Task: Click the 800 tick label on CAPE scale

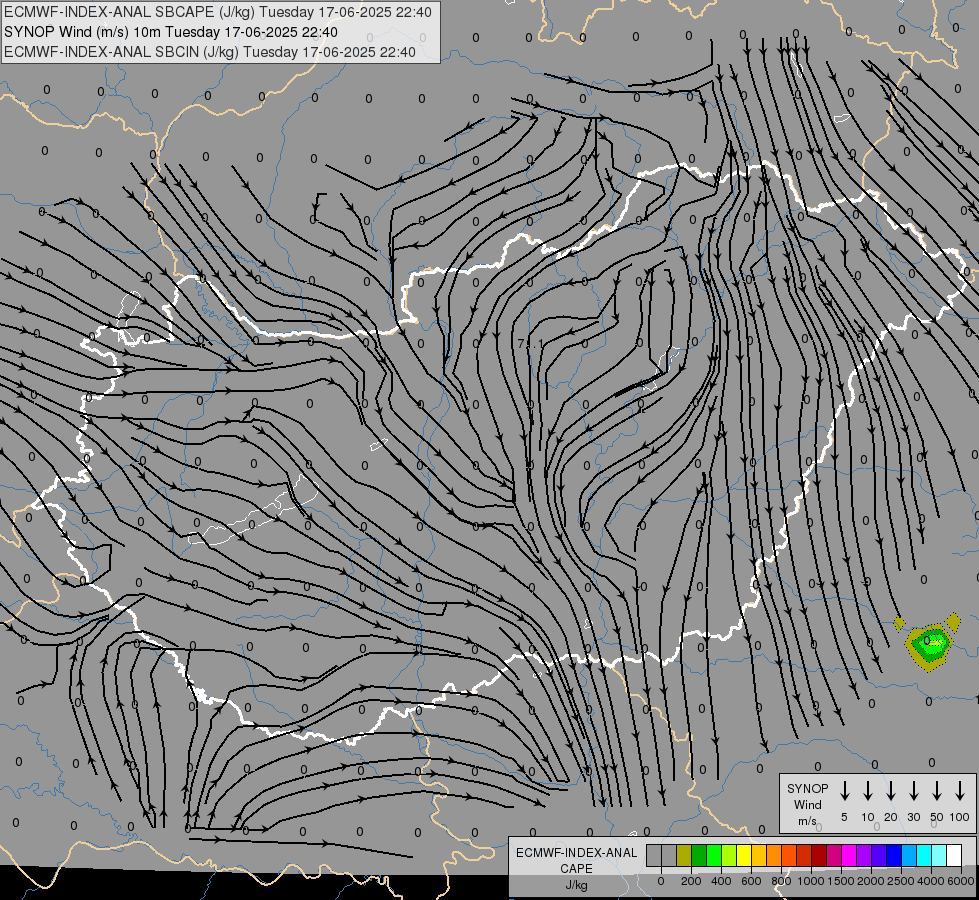Action: click(x=781, y=881)
